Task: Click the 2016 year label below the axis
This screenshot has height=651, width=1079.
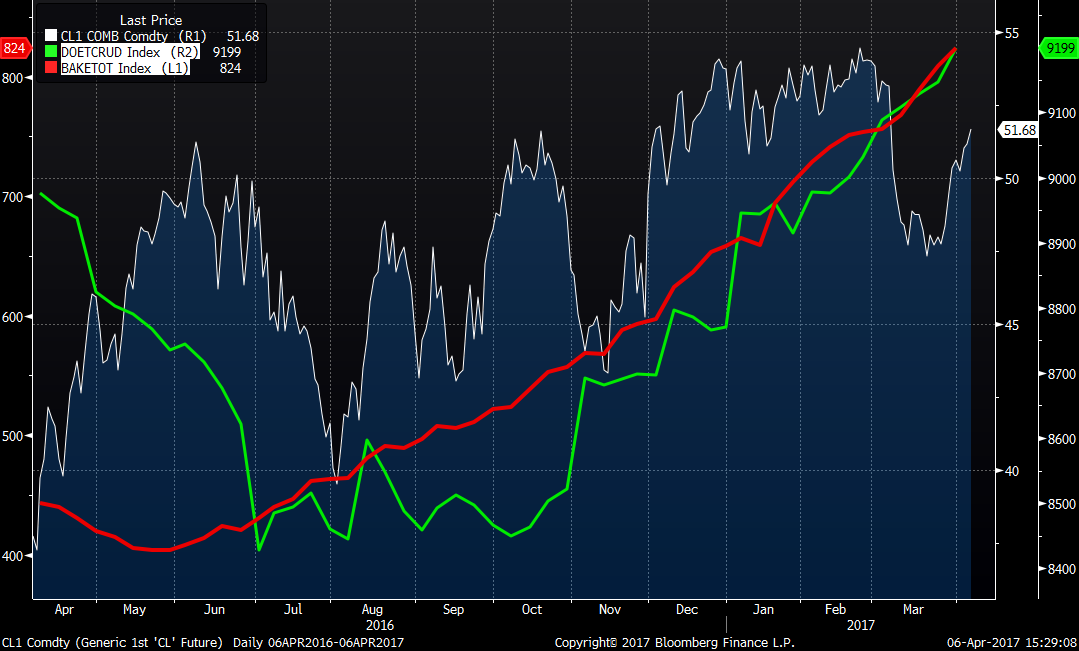Action: (x=372, y=624)
